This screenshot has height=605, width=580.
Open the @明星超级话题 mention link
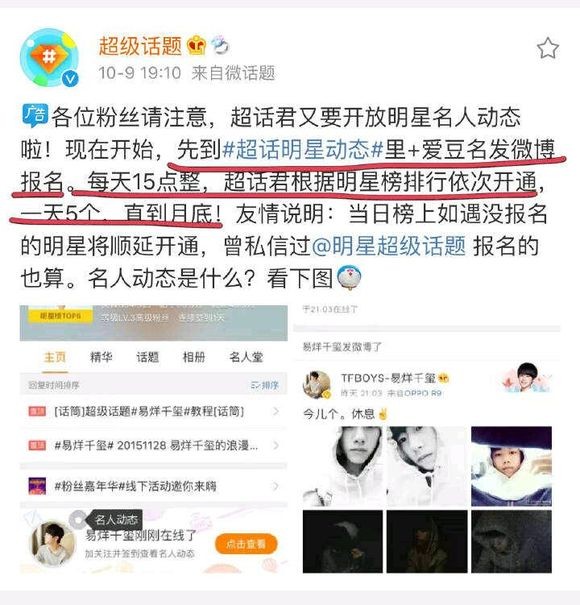click(388, 246)
